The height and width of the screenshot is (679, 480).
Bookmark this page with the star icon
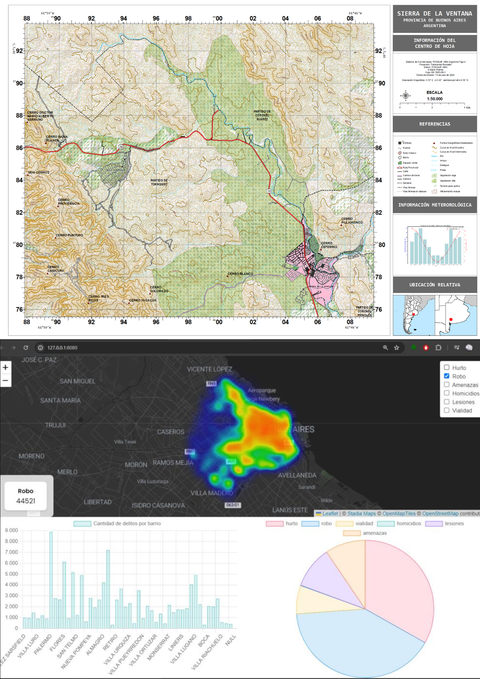396,347
